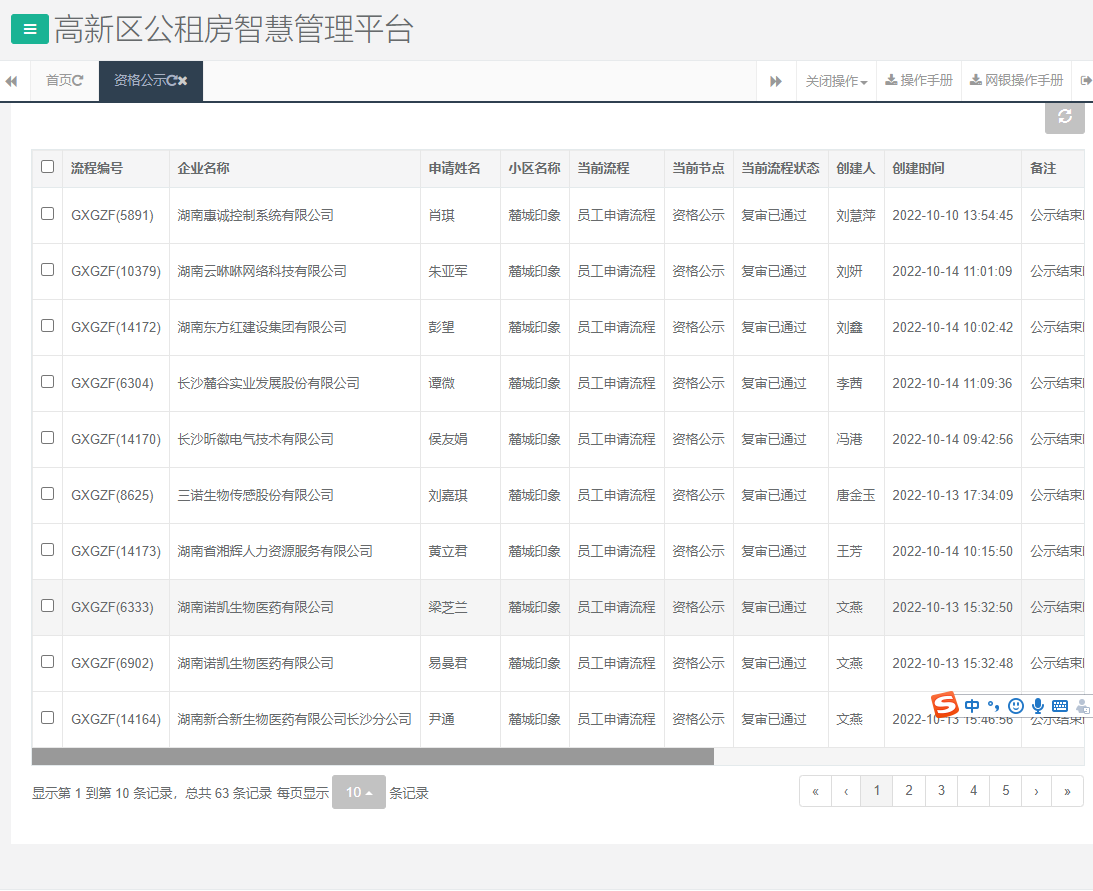Switch to the 首页 tab
1093x891 pixels.
coord(62,80)
